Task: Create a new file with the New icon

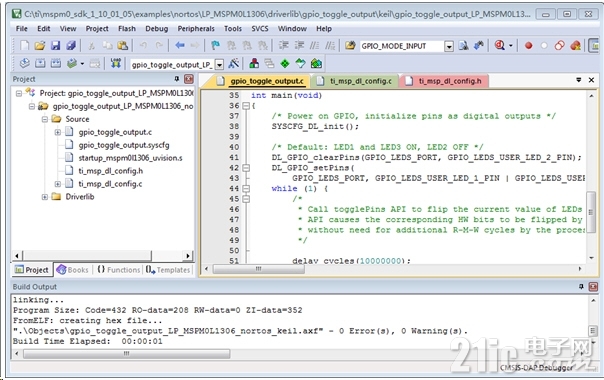Action: tap(24, 45)
